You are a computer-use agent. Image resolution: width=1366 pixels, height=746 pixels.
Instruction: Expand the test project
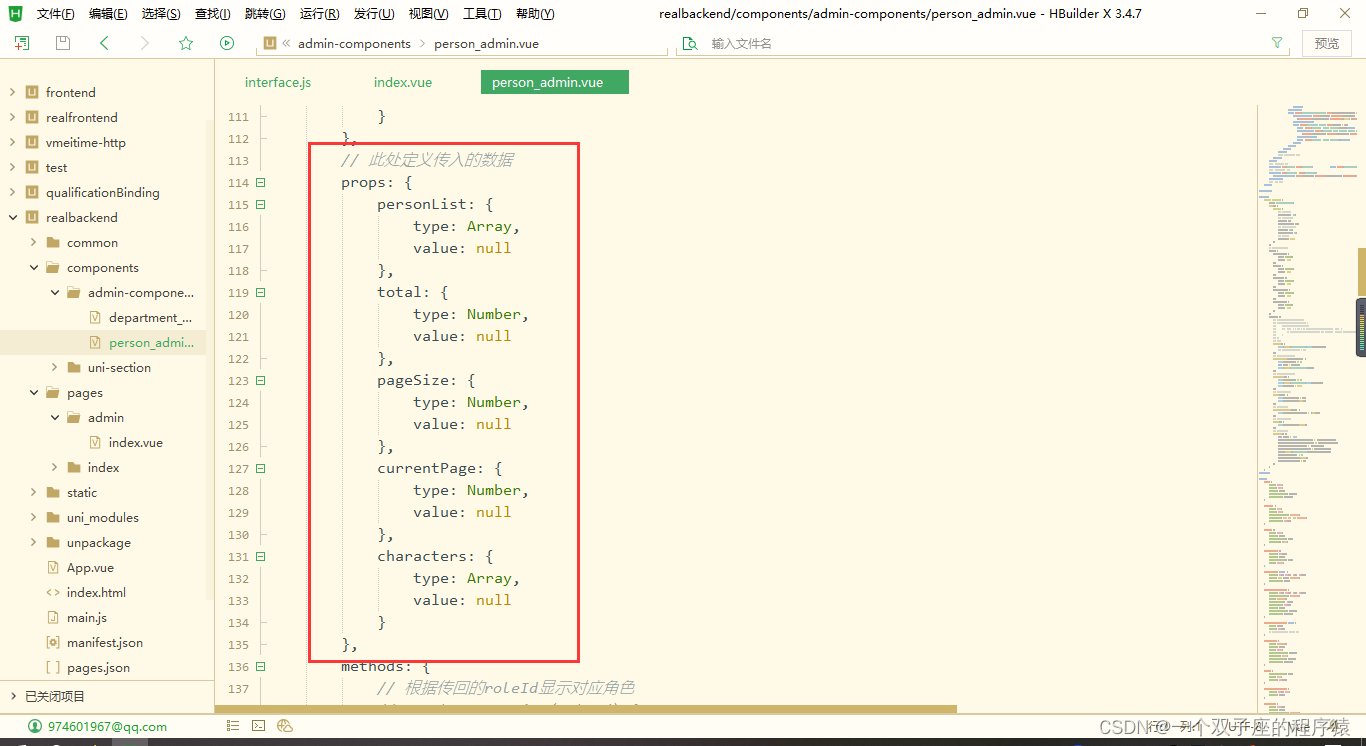(12, 167)
